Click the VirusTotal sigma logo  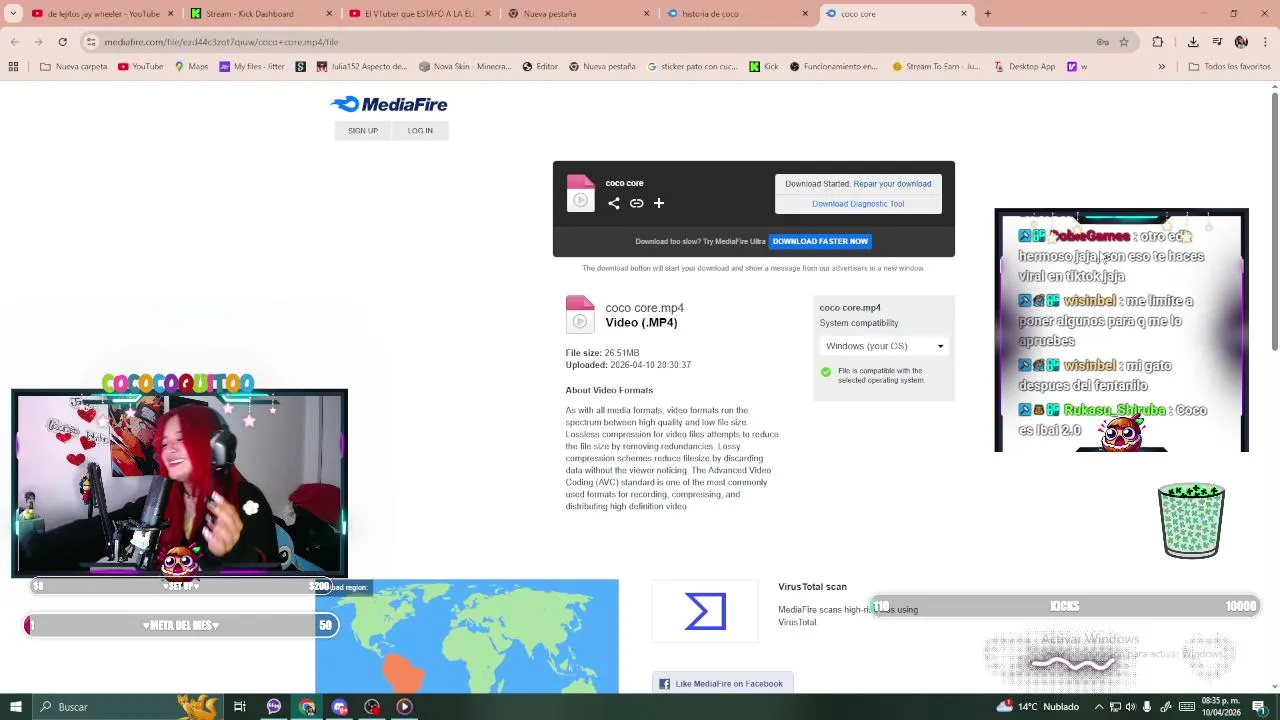pos(705,611)
